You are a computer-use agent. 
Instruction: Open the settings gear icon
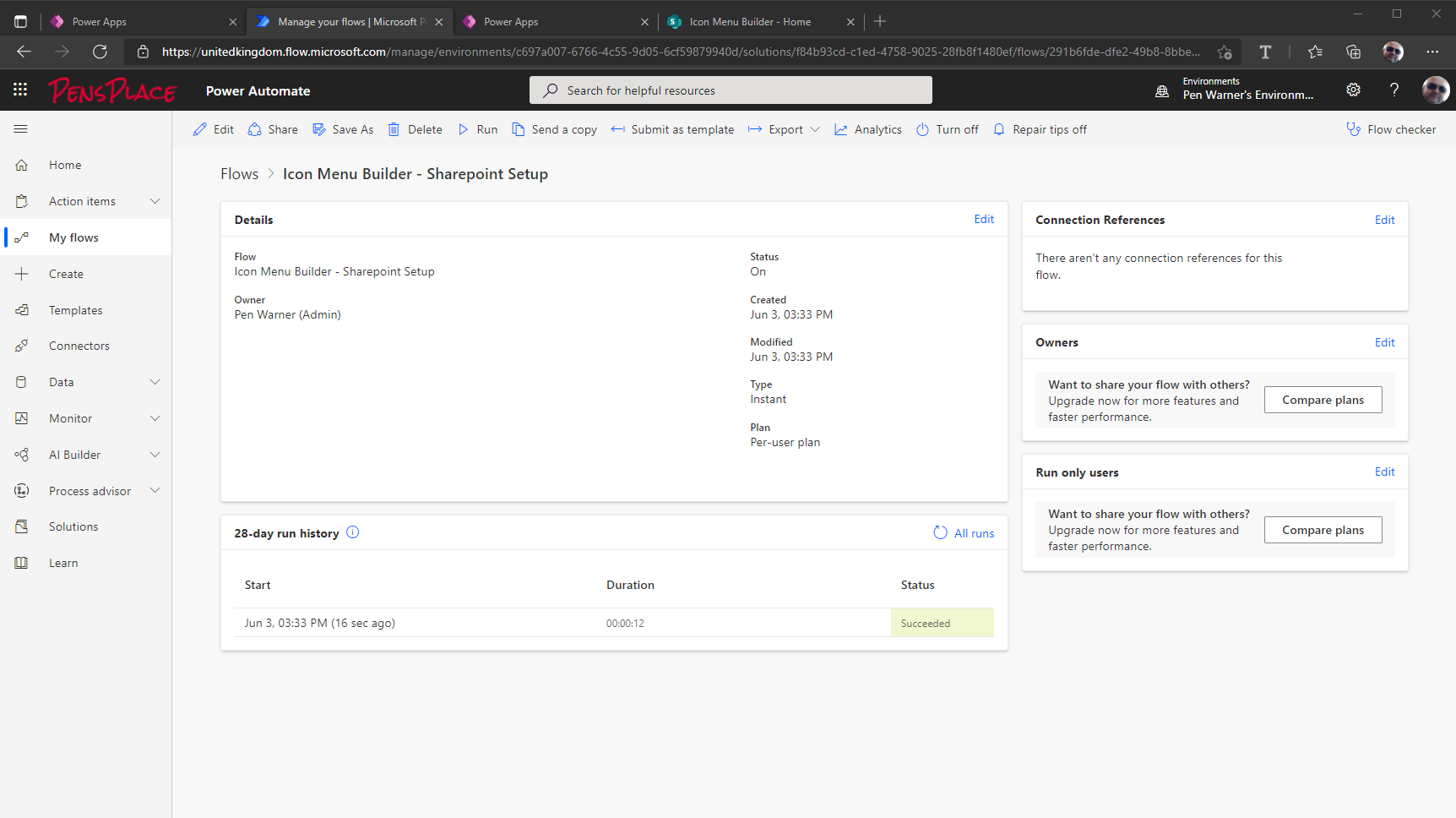(x=1353, y=90)
